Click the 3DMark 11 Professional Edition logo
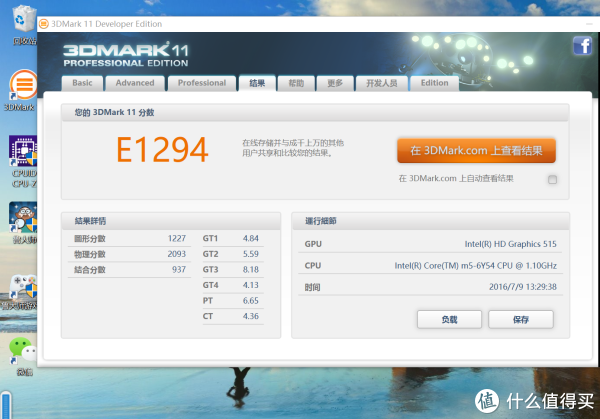 point(126,54)
